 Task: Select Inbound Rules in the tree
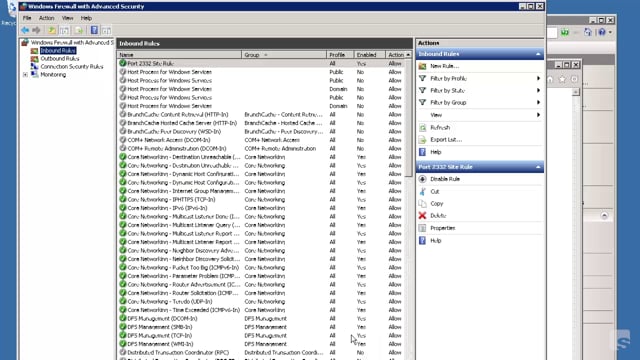click(x=58, y=51)
